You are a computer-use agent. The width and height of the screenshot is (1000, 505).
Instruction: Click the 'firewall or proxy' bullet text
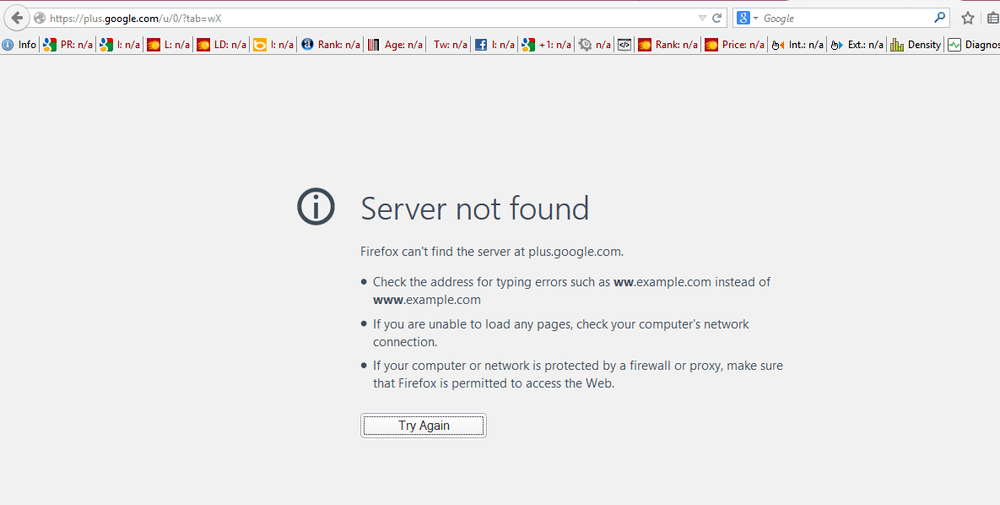click(578, 375)
